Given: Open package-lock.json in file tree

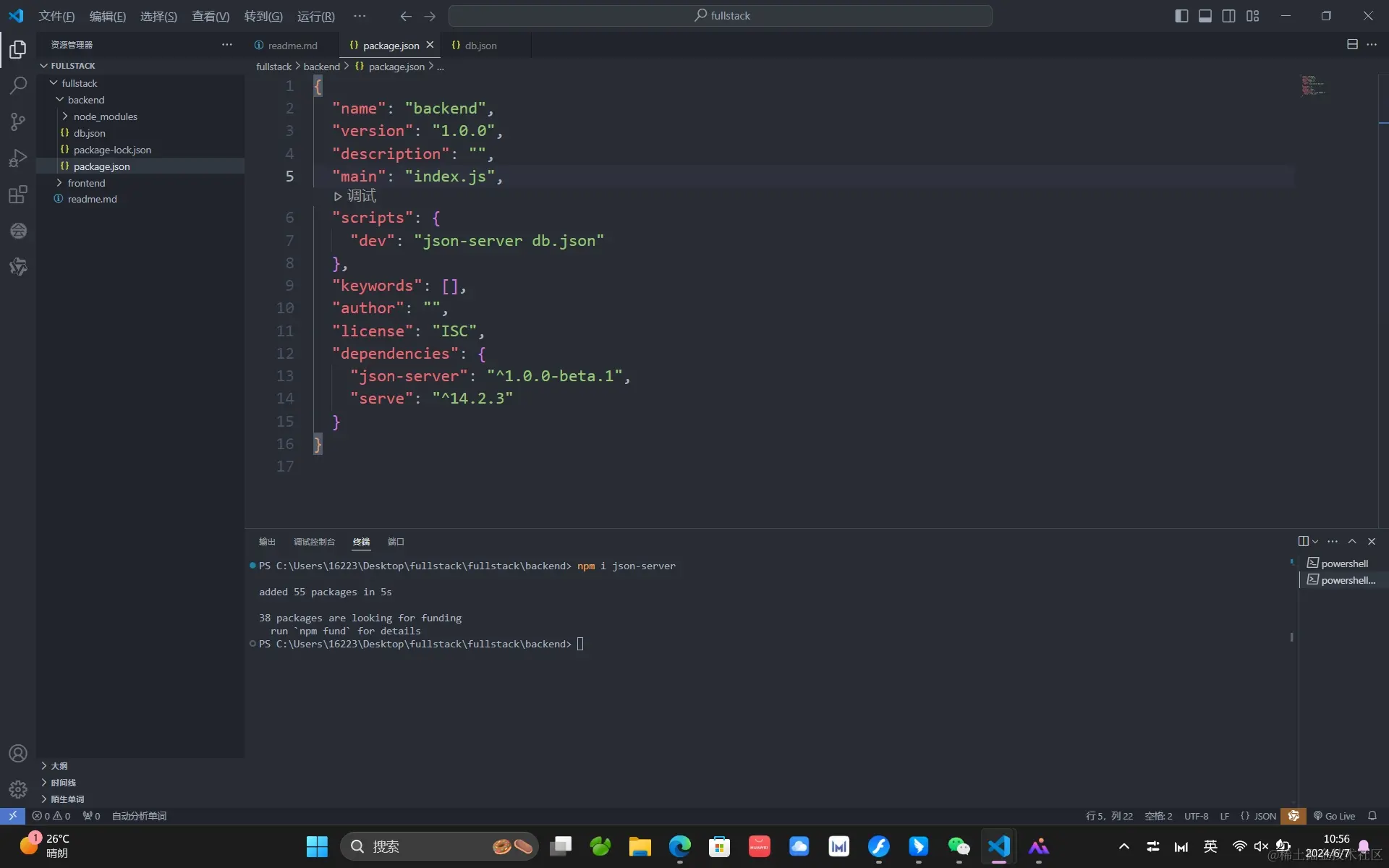Looking at the screenshot, I should [x=140, y=150].
